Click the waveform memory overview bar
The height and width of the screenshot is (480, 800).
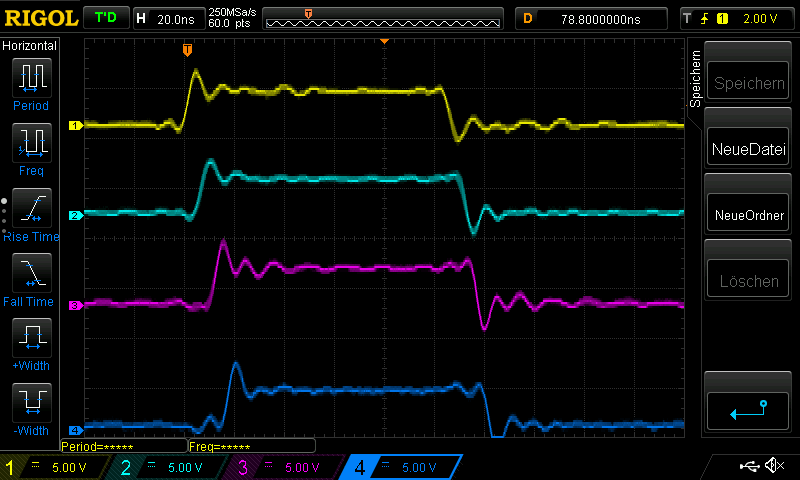click(x=383, y=19)
